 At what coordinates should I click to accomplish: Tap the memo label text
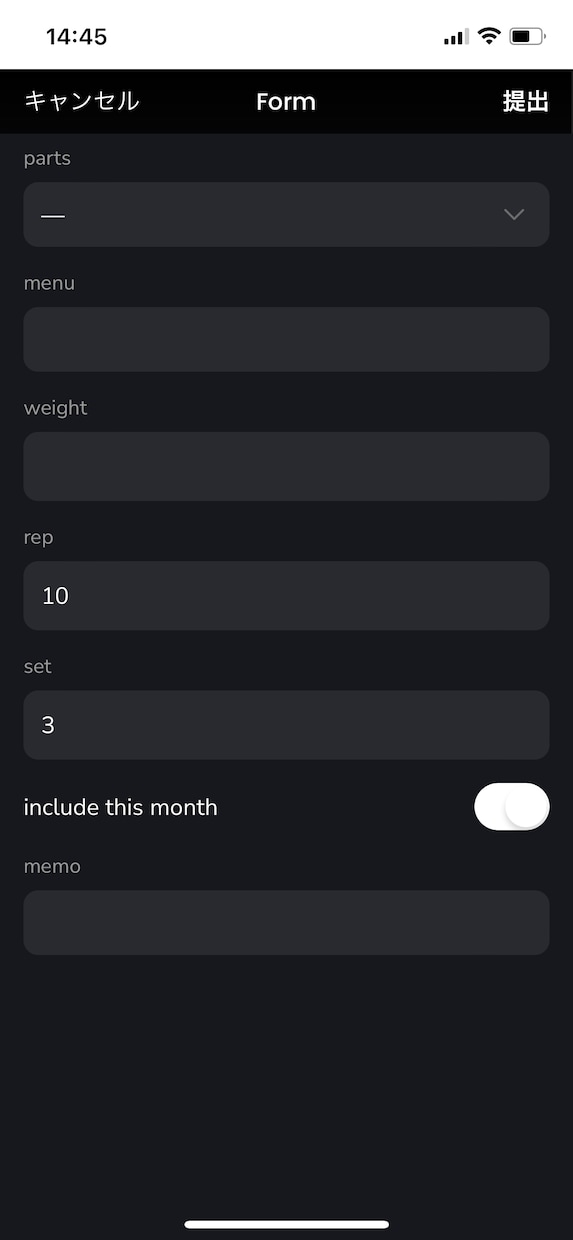pyautogui.click(x=52, y=866)
